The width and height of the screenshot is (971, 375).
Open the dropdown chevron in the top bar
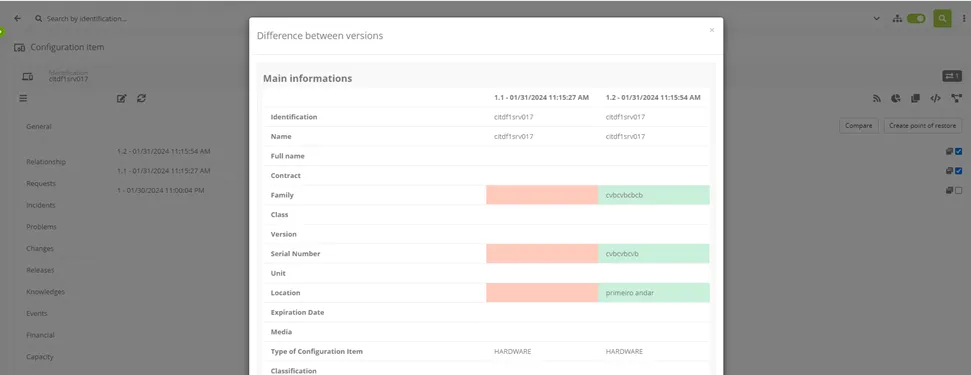click(x=876, y=19)
